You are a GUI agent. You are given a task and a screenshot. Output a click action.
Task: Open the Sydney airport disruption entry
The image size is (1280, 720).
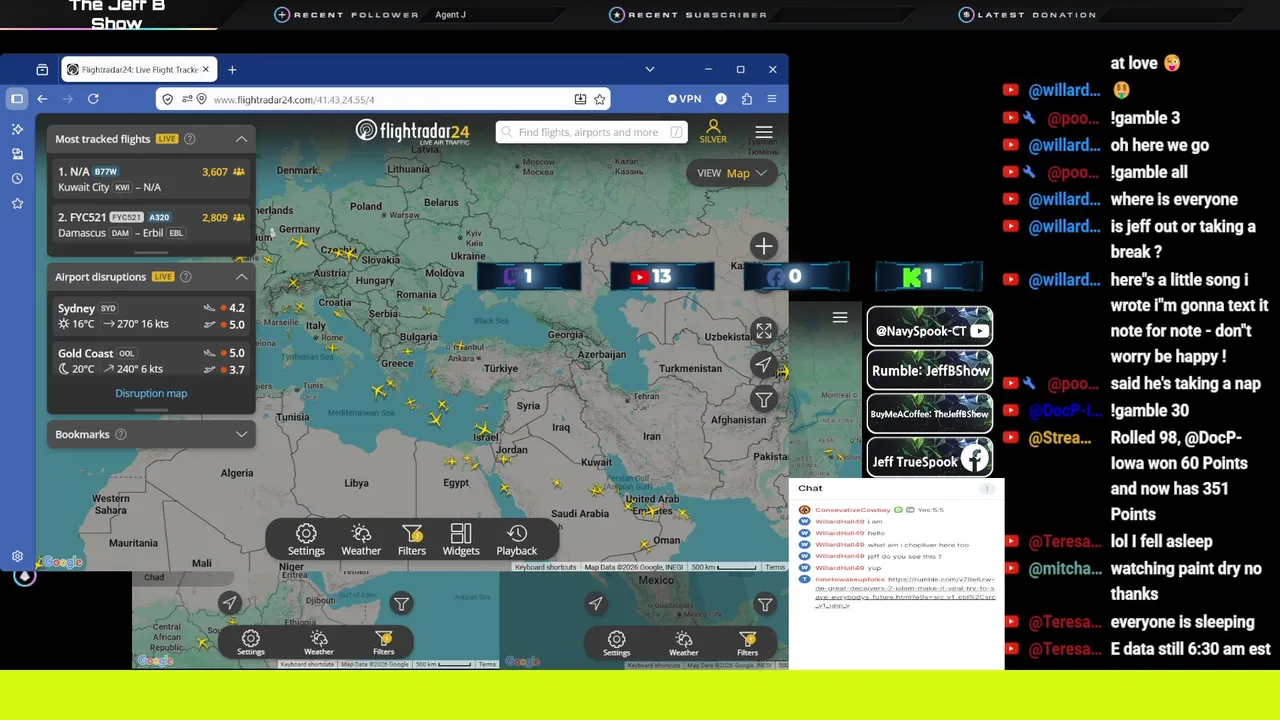coord(151,316)
